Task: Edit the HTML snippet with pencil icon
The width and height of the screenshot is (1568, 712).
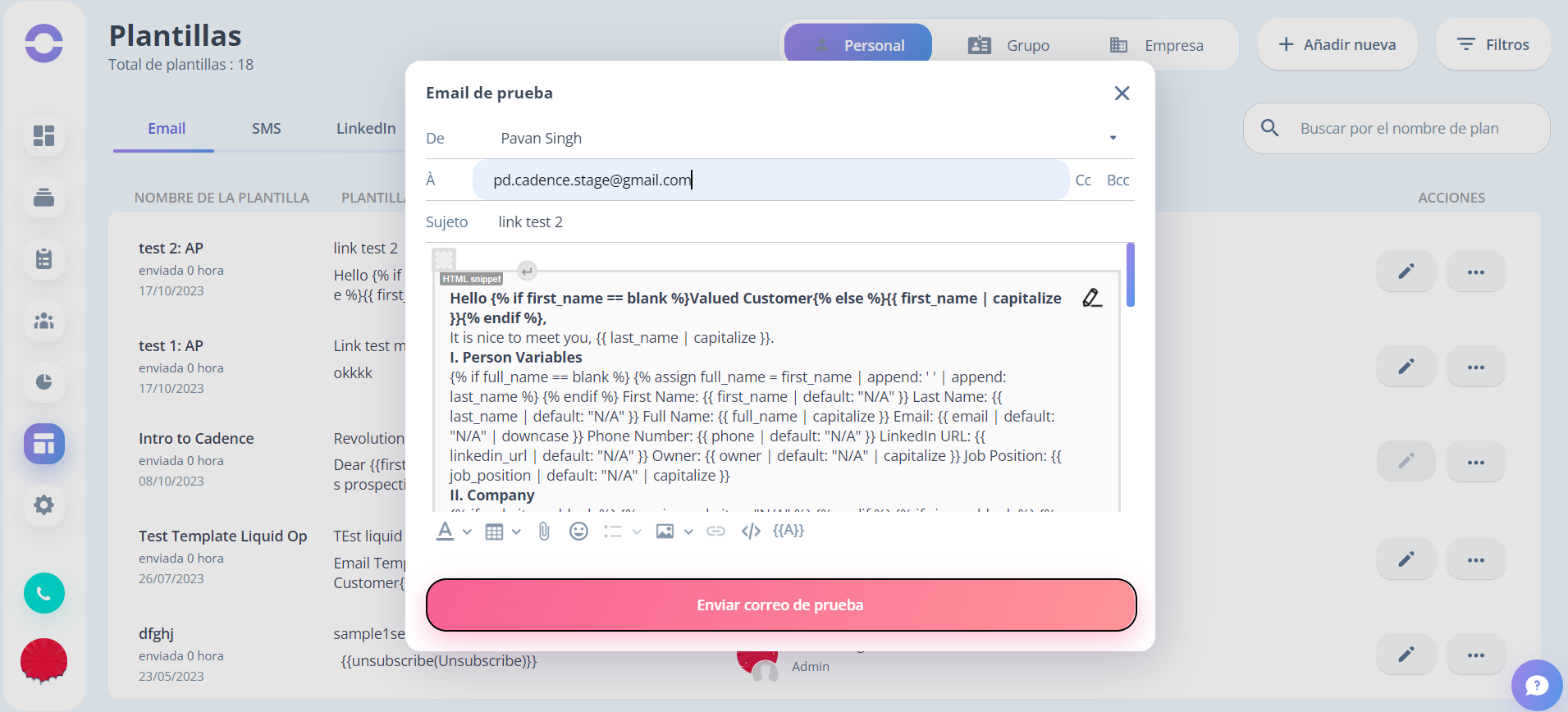Action: [x=1092, y=298]
